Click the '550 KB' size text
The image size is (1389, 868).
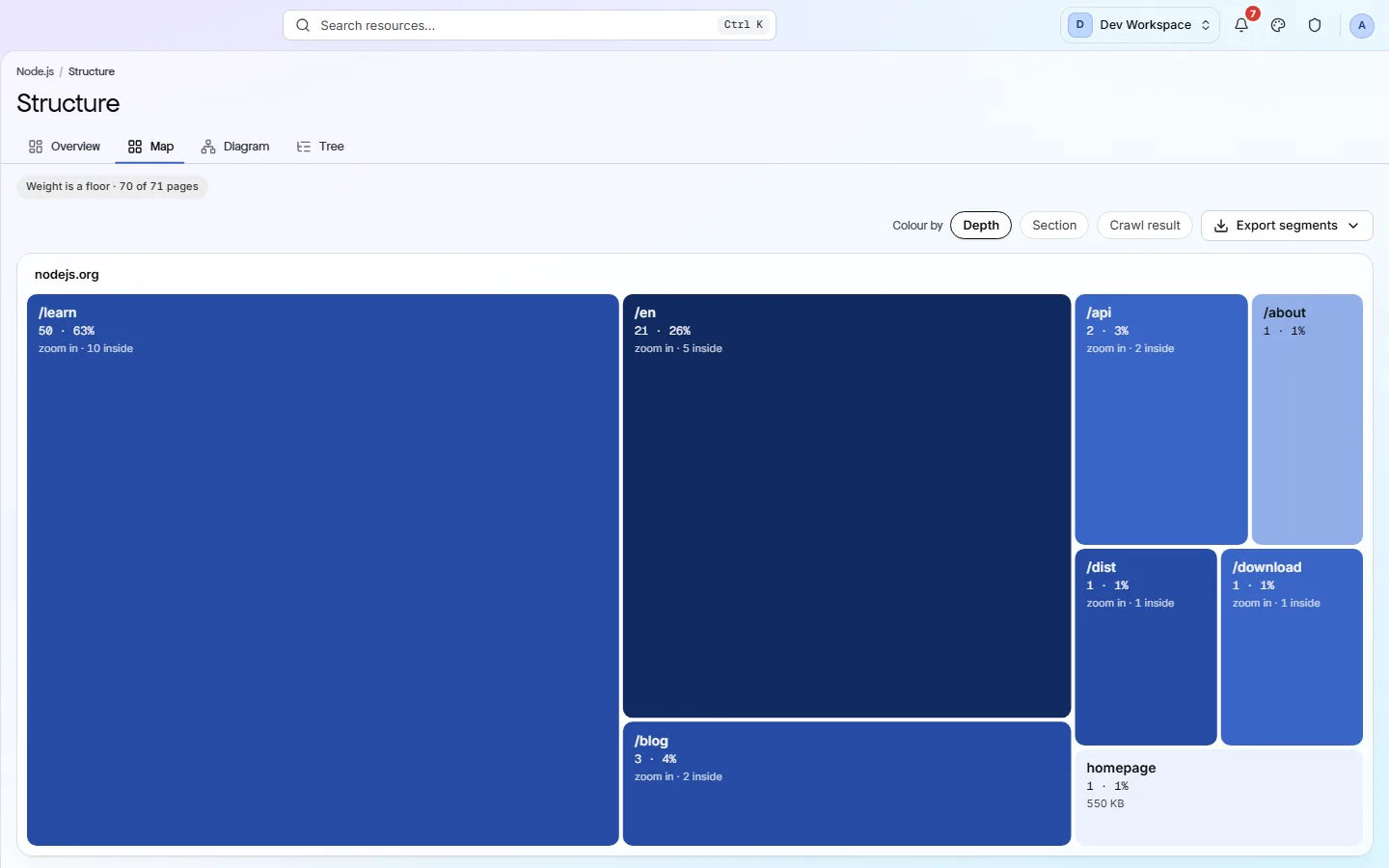(x=1105, y=803)
